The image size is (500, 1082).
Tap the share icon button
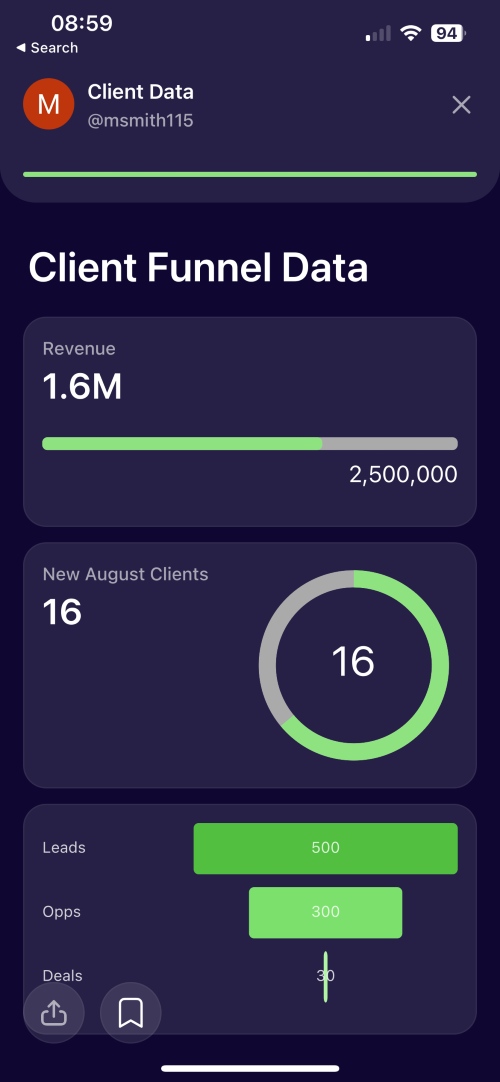pos(54,1012)
